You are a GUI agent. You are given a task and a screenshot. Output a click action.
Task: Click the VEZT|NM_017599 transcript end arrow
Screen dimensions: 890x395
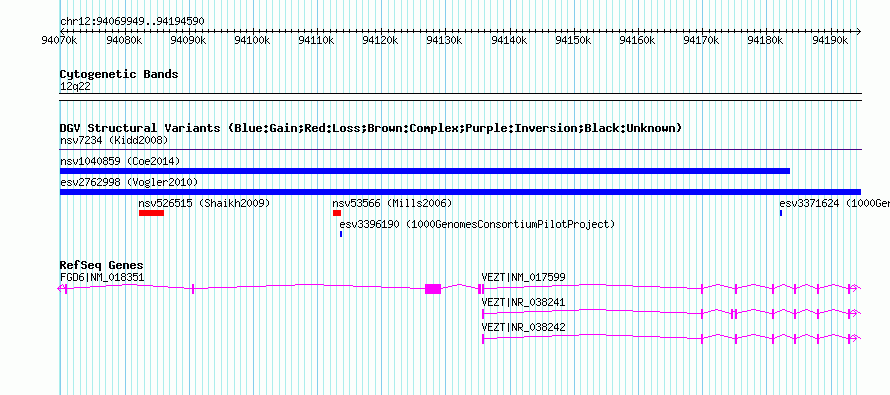tap(855, 288)
